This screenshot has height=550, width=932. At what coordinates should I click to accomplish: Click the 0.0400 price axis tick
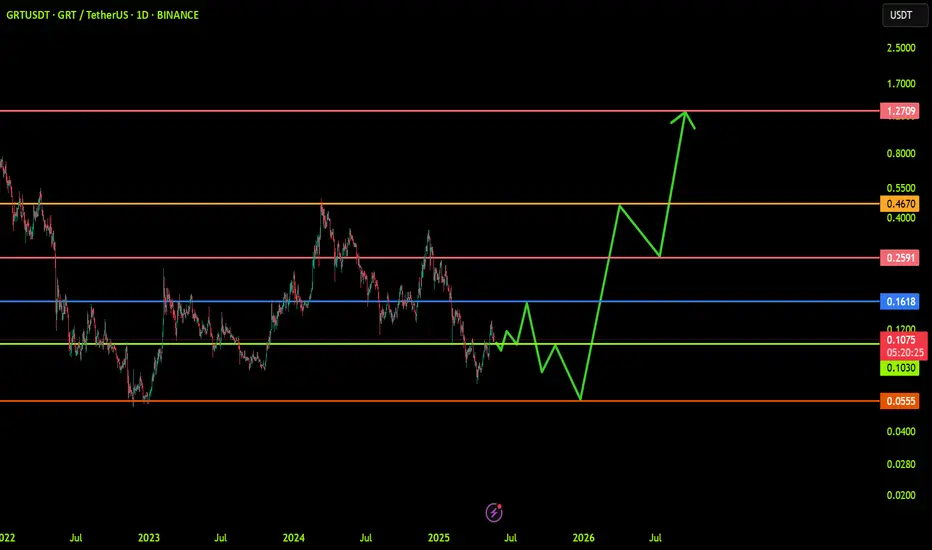[901, 431]
